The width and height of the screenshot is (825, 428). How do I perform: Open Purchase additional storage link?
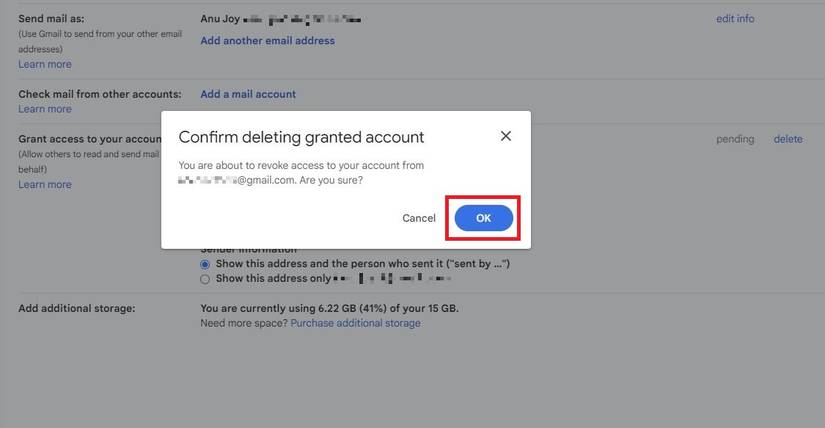(x=355, y=323)
